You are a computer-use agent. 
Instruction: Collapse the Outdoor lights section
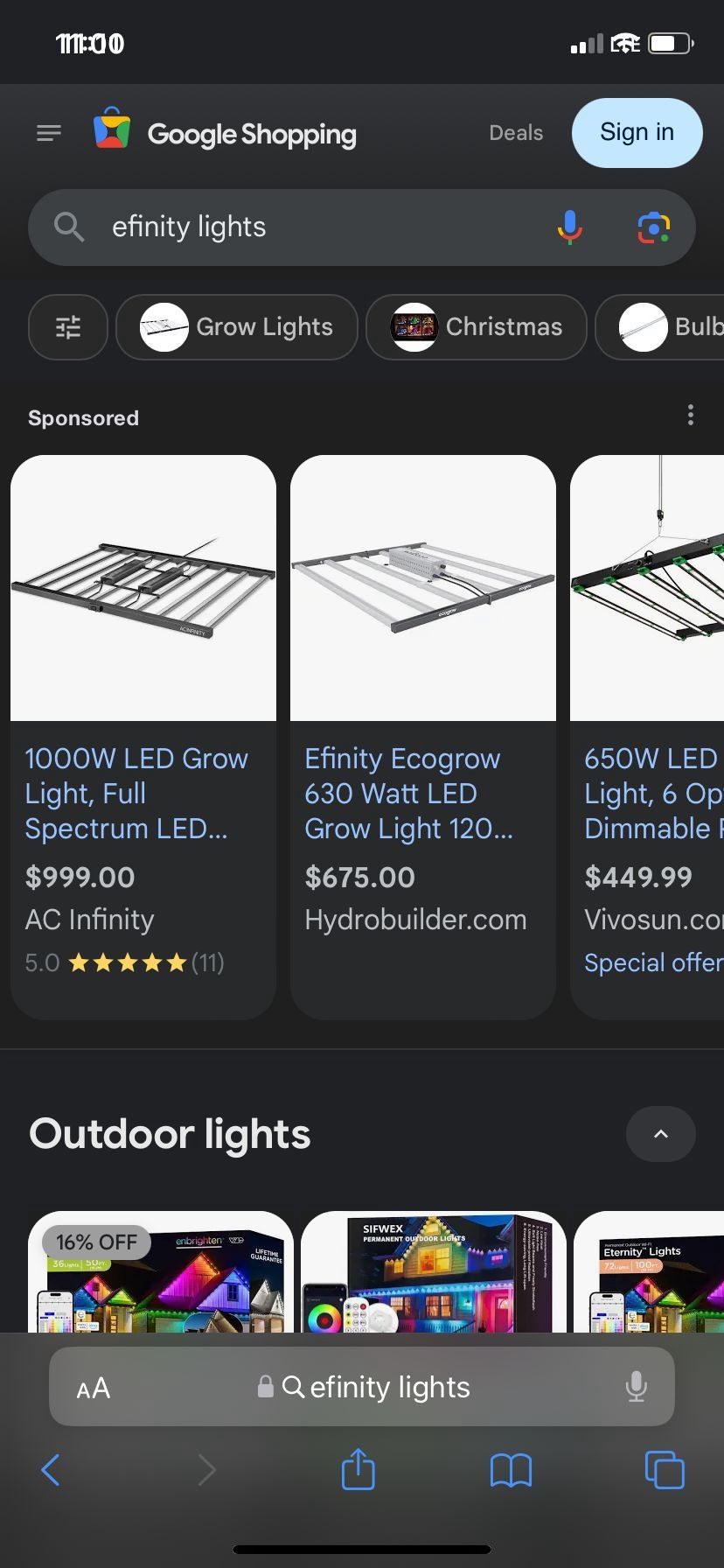click(x=660, y=1134)
